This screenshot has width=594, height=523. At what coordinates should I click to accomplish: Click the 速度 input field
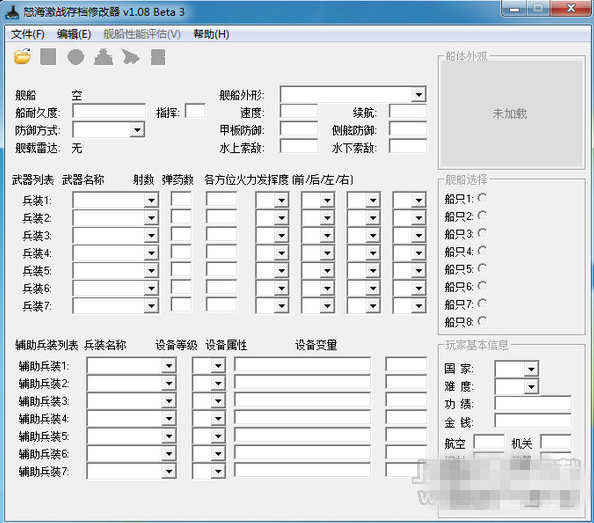coord(299,111)
